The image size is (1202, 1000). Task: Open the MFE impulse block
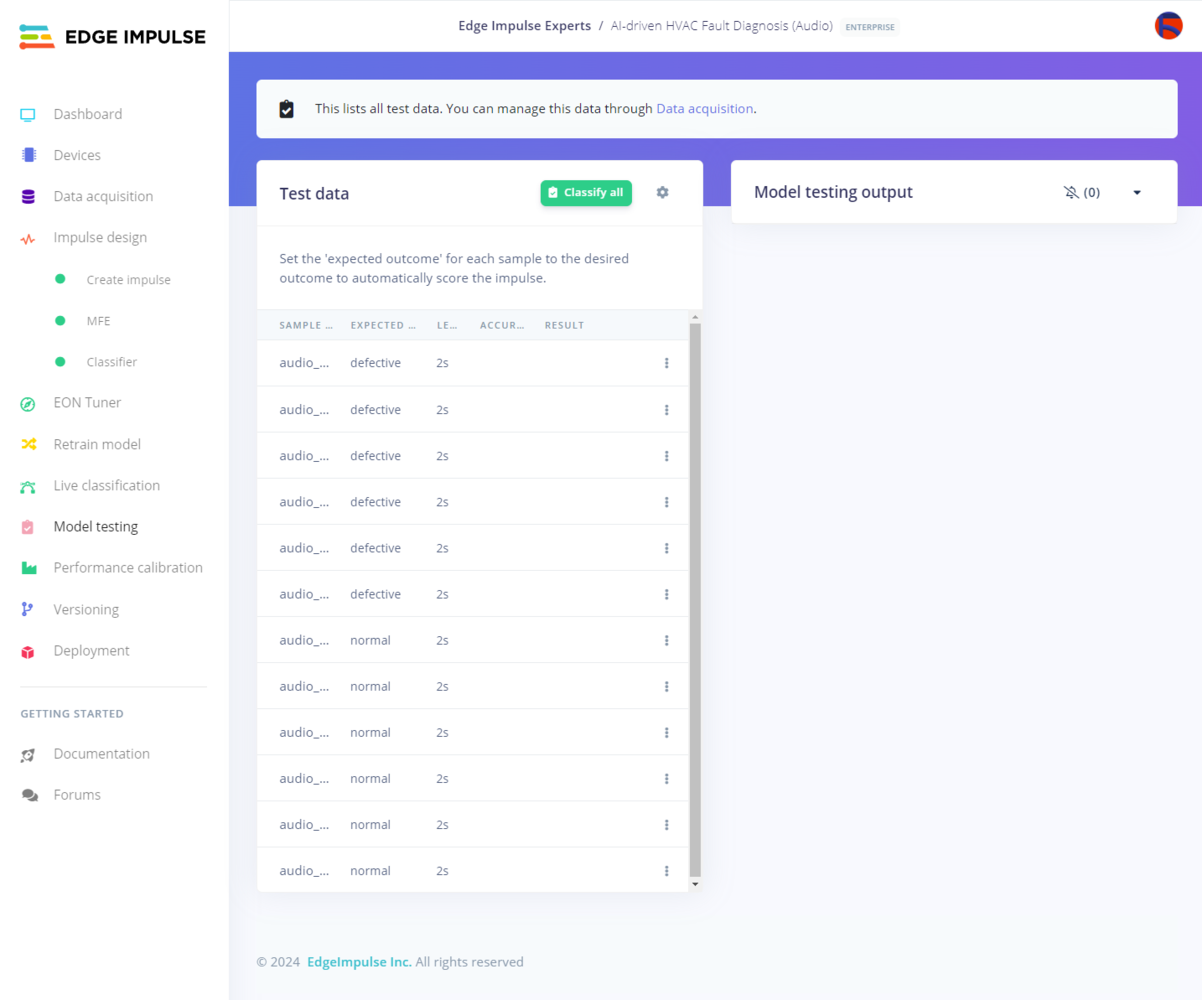(x=98, y=321)
